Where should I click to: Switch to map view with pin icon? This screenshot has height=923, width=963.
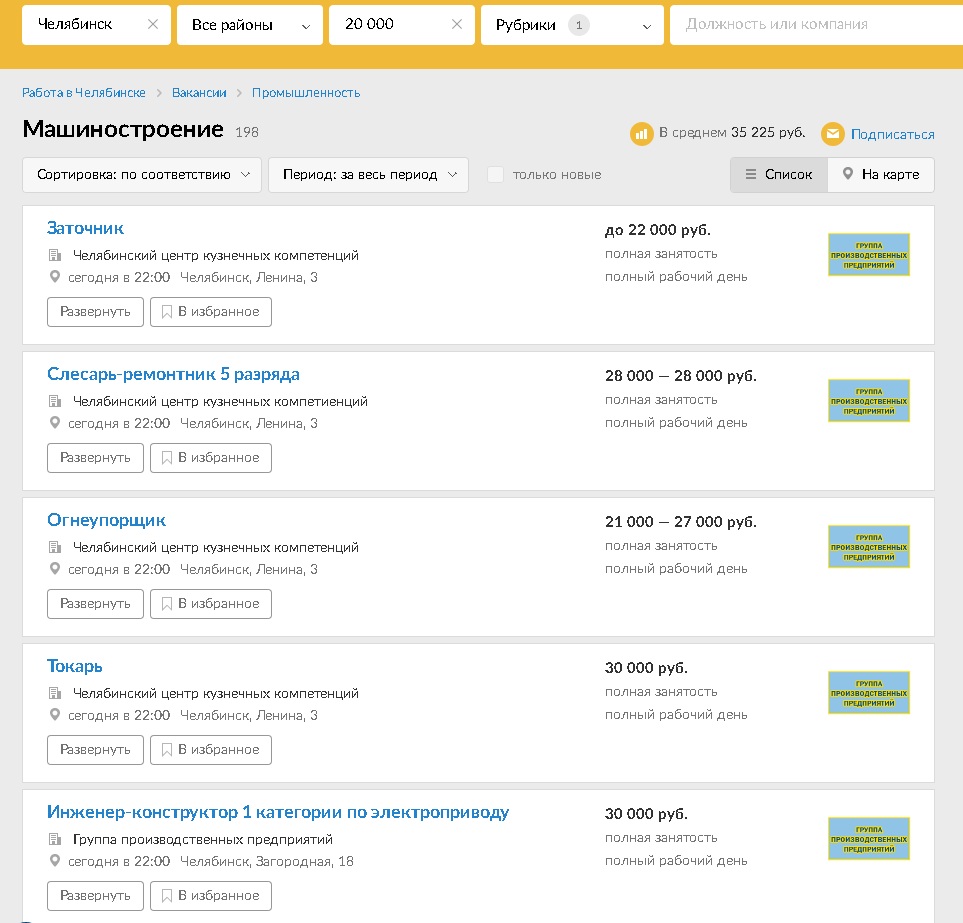(848, 174)
